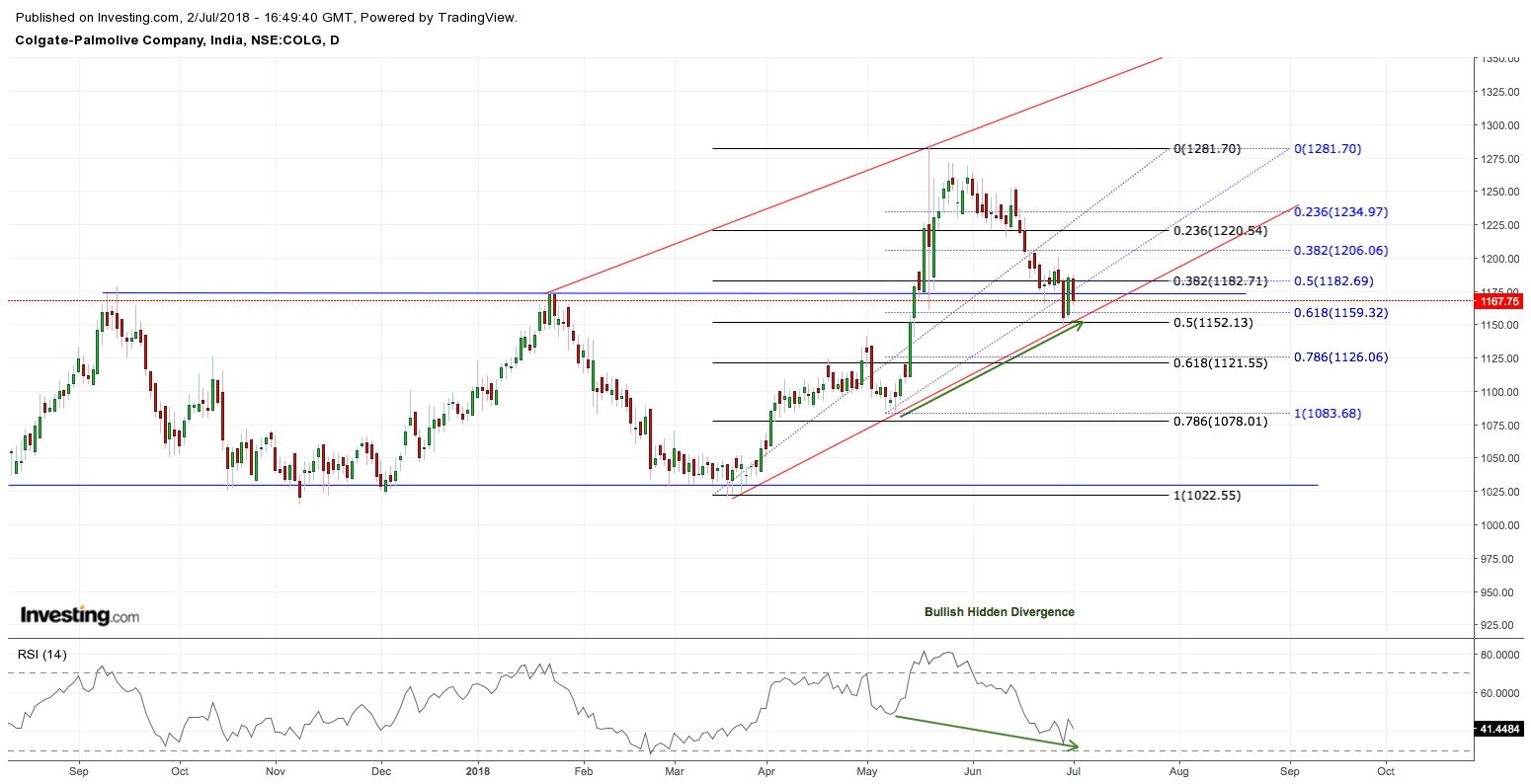Click the 1275.00 price axis label
1531x784 pixels.
pos(1500,159)
